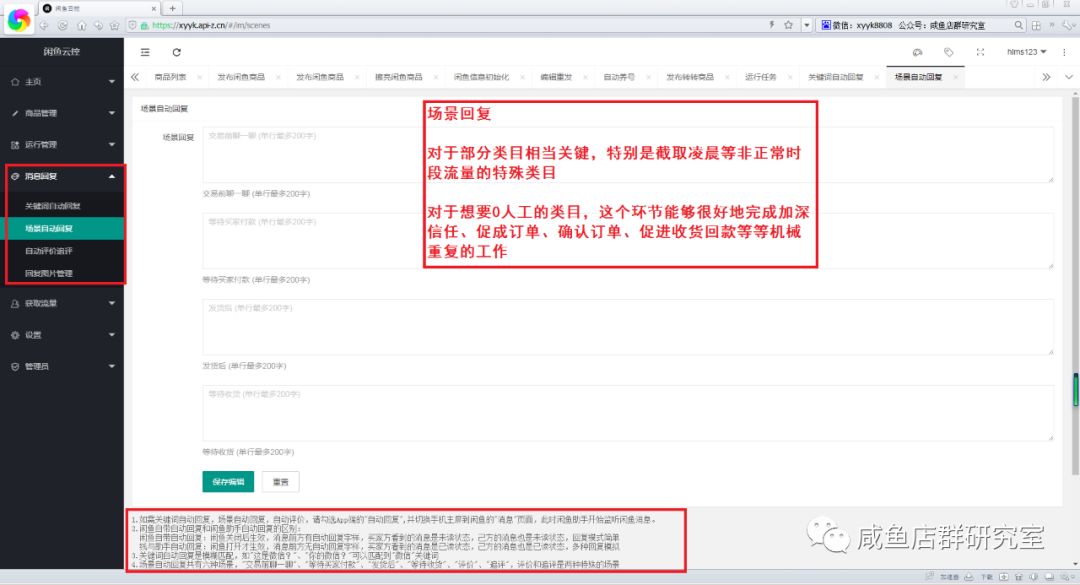1080x585 pixels.
Task: Click the green 保存编辑 button
Action: point(228,481)
